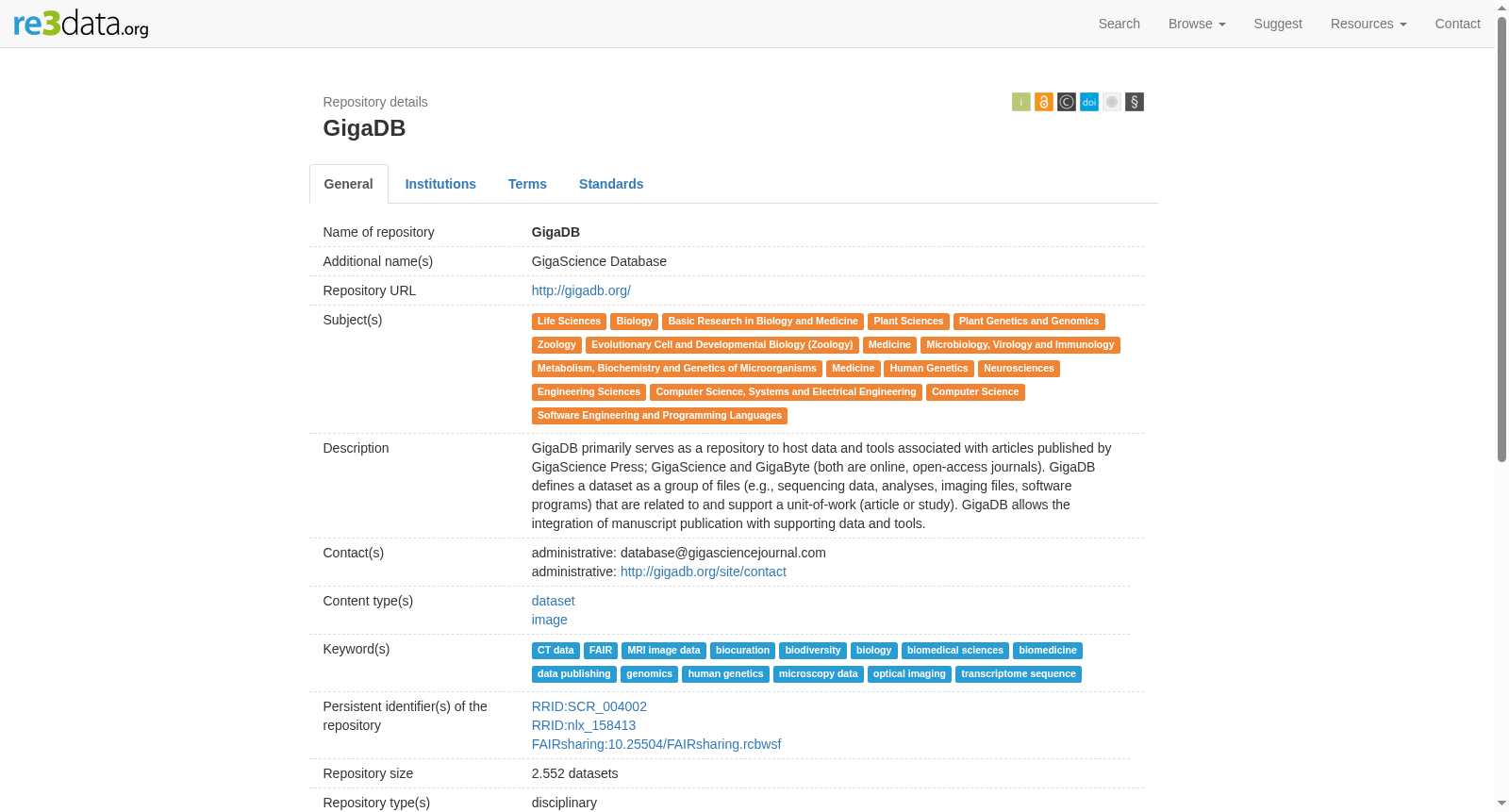Click the '2.552 datasets' repository size value

pos(575,773)
